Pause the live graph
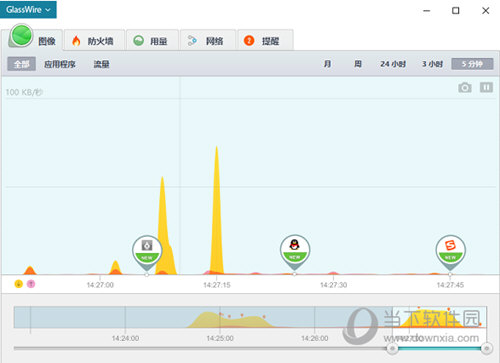The width and height of the screenshot is (500, 363). coord(486,87)
